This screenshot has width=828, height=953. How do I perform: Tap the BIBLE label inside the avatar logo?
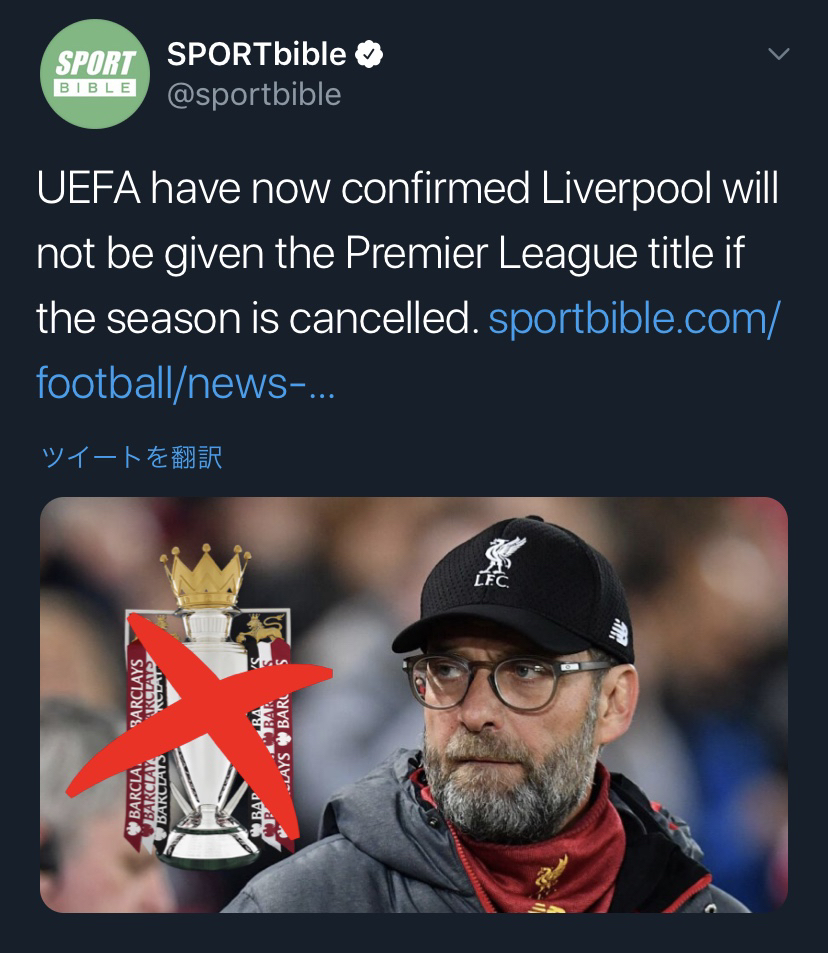(x=95, y=88)
